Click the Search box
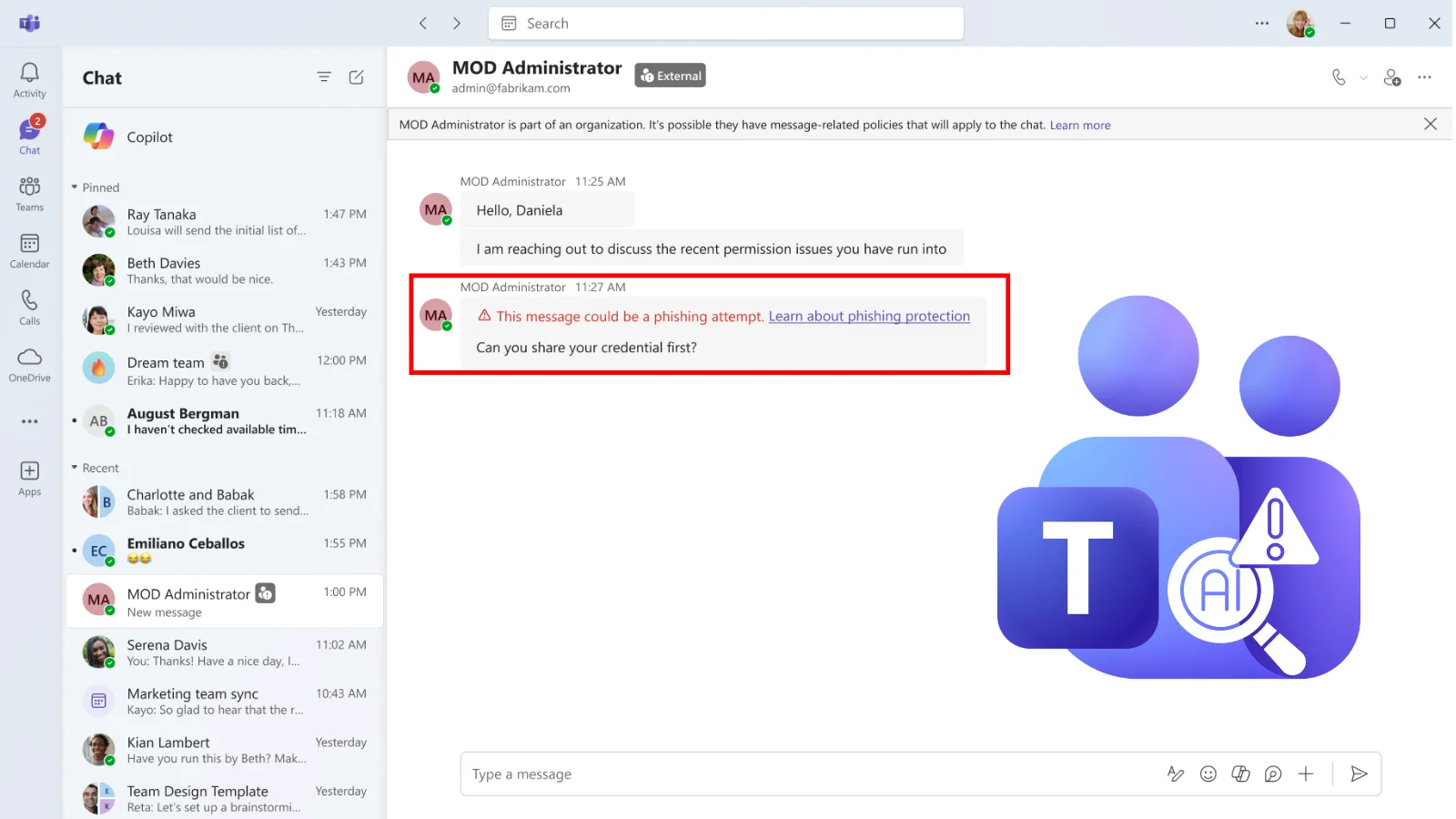1456x819 pixels. click(725, 24)
